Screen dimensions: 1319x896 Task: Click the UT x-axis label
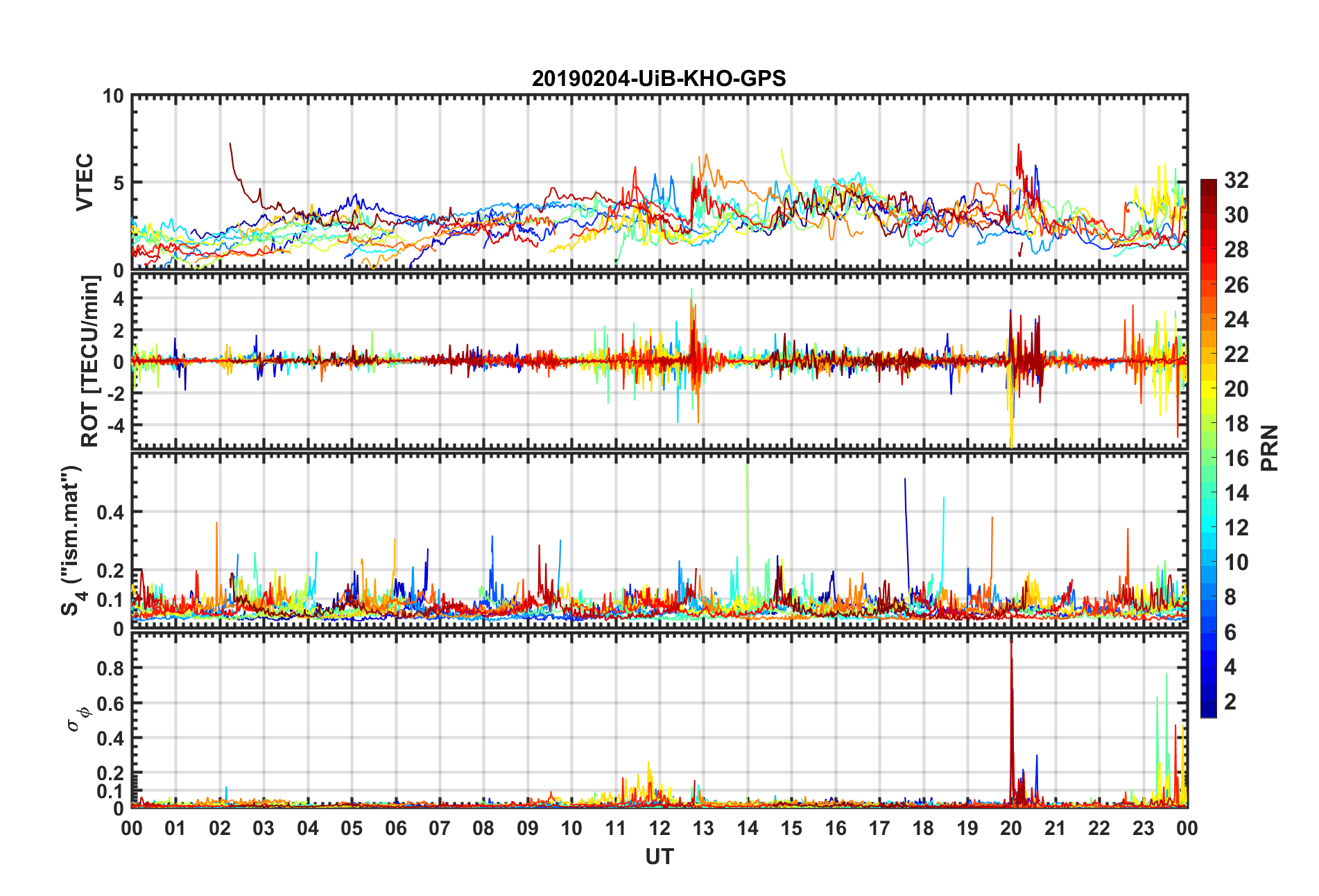(659, 857)
